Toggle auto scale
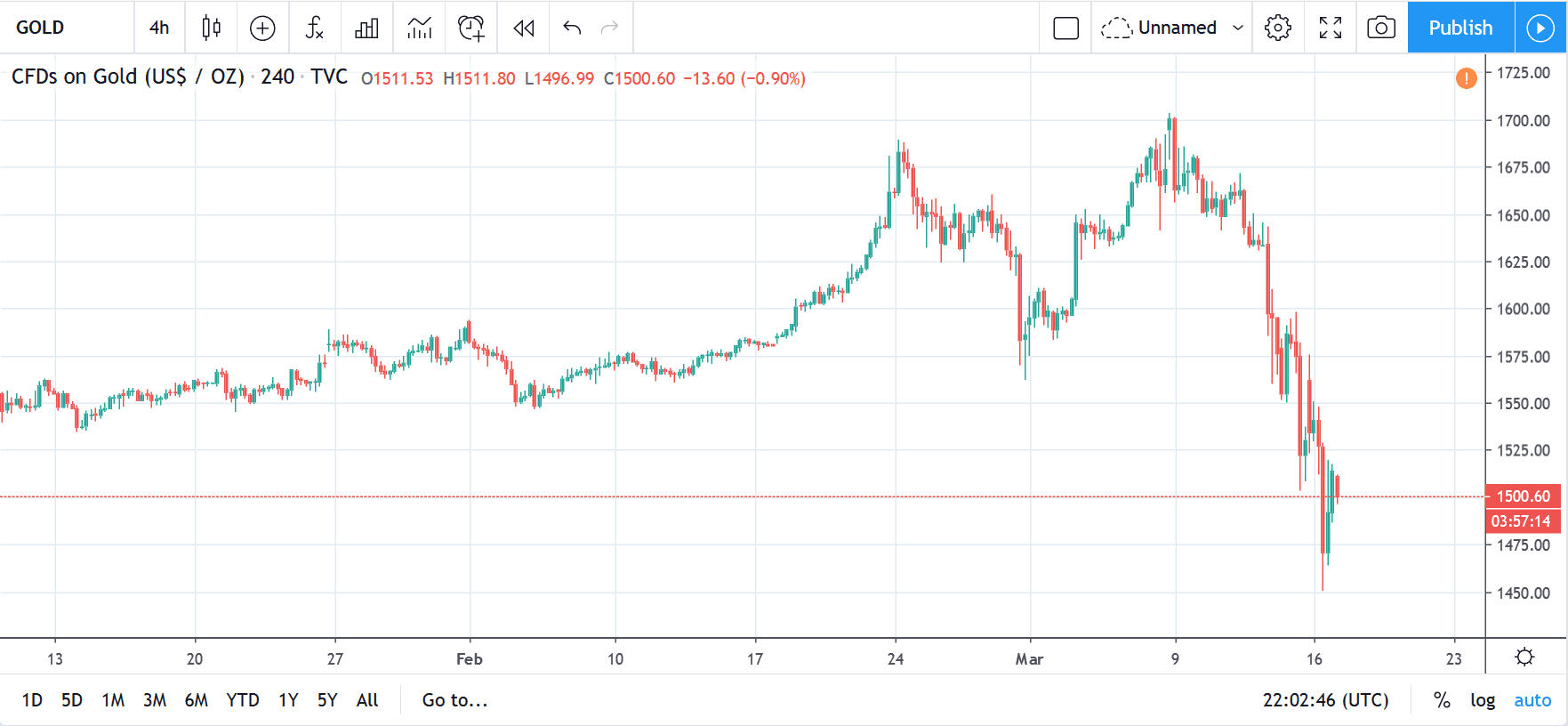 click(x=1532, y=700)
